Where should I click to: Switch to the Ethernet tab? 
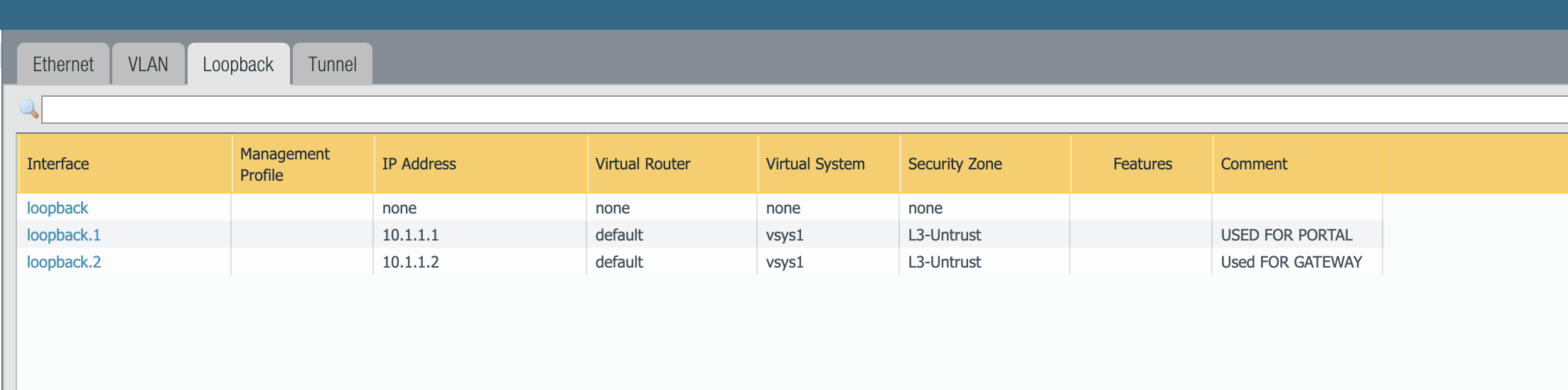[x=63, y=65]
